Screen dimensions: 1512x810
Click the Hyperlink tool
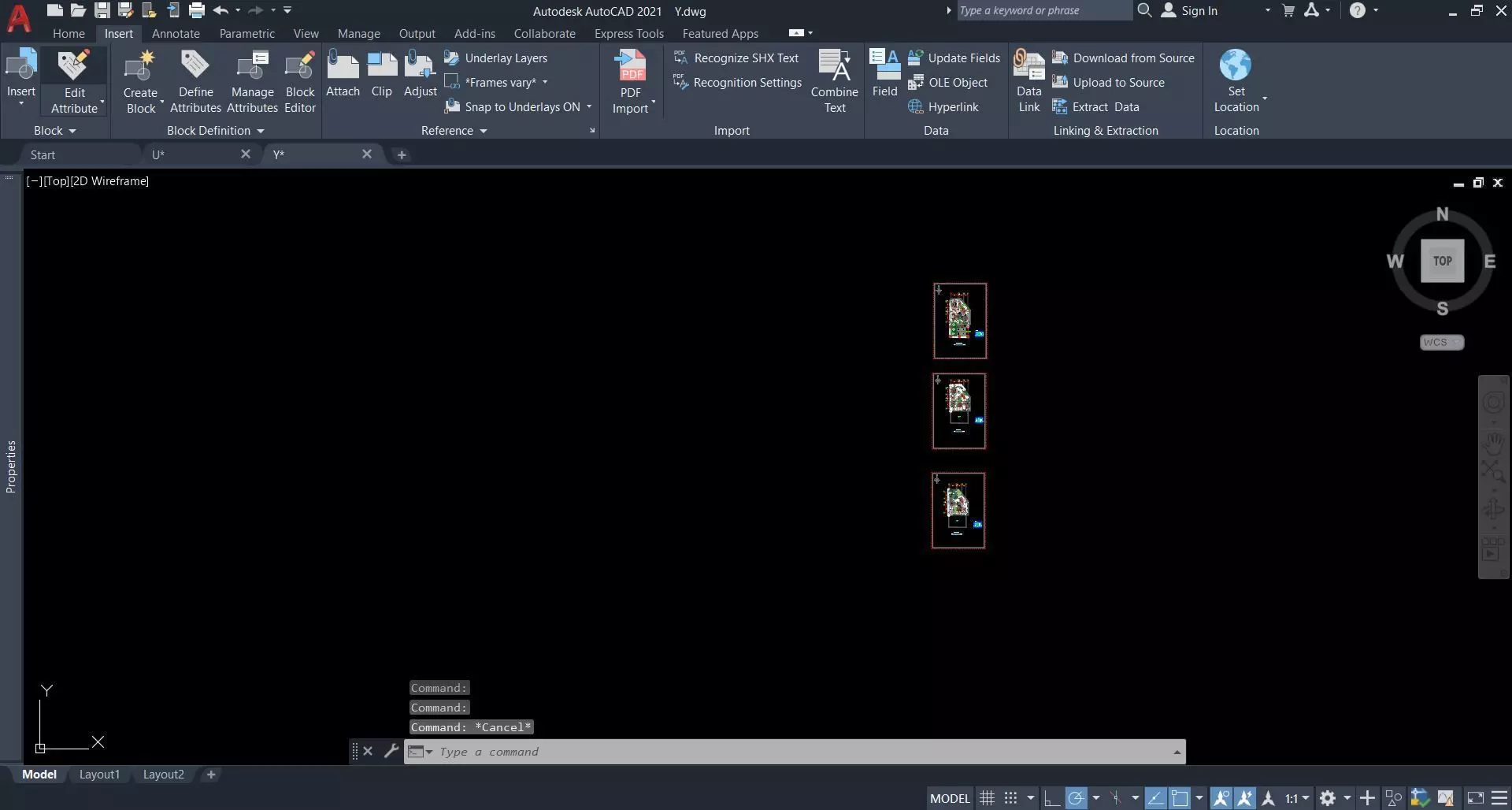tap(943, 107)
